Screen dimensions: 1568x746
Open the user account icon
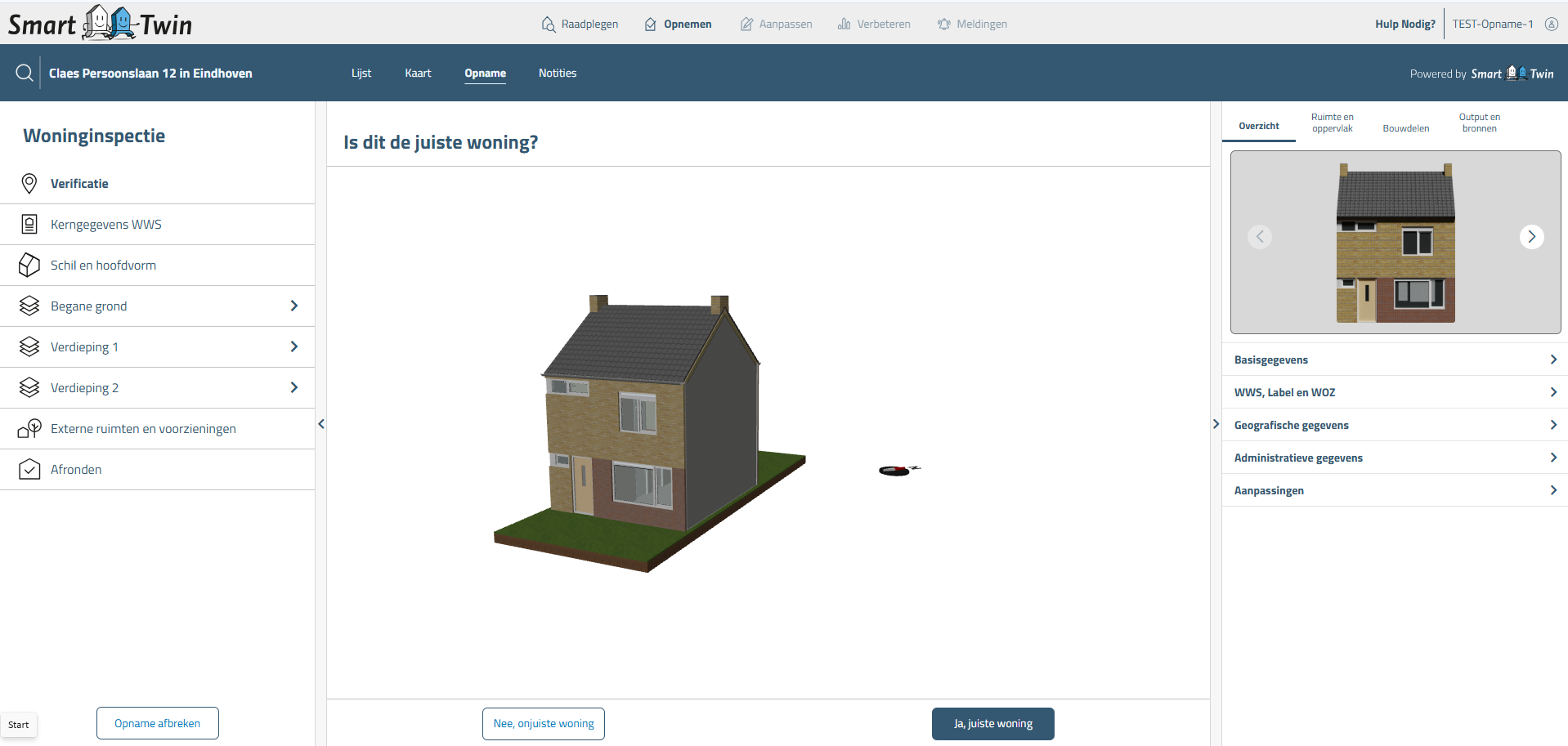[1551, 24]
